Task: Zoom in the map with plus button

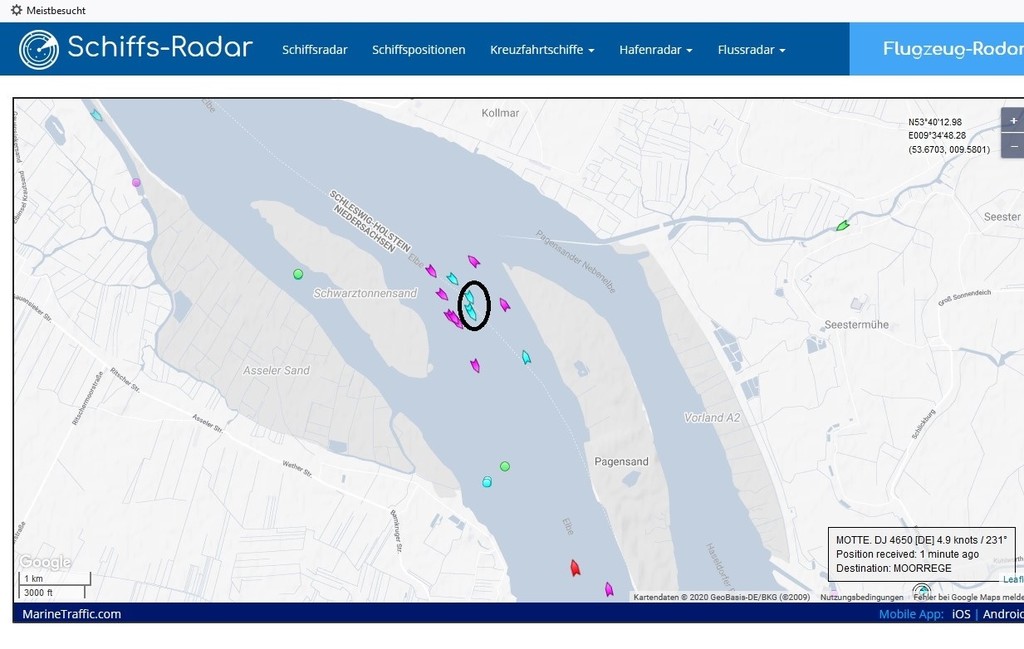Action: (x=1013, y=121)
